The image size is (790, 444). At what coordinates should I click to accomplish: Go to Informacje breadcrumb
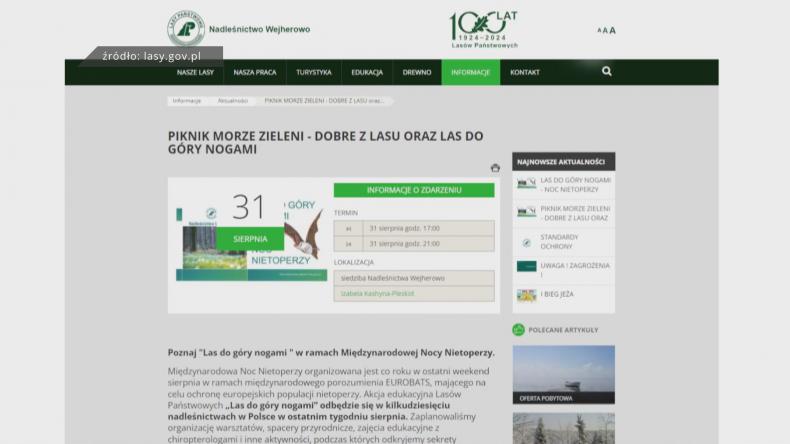tap(187, 101)
